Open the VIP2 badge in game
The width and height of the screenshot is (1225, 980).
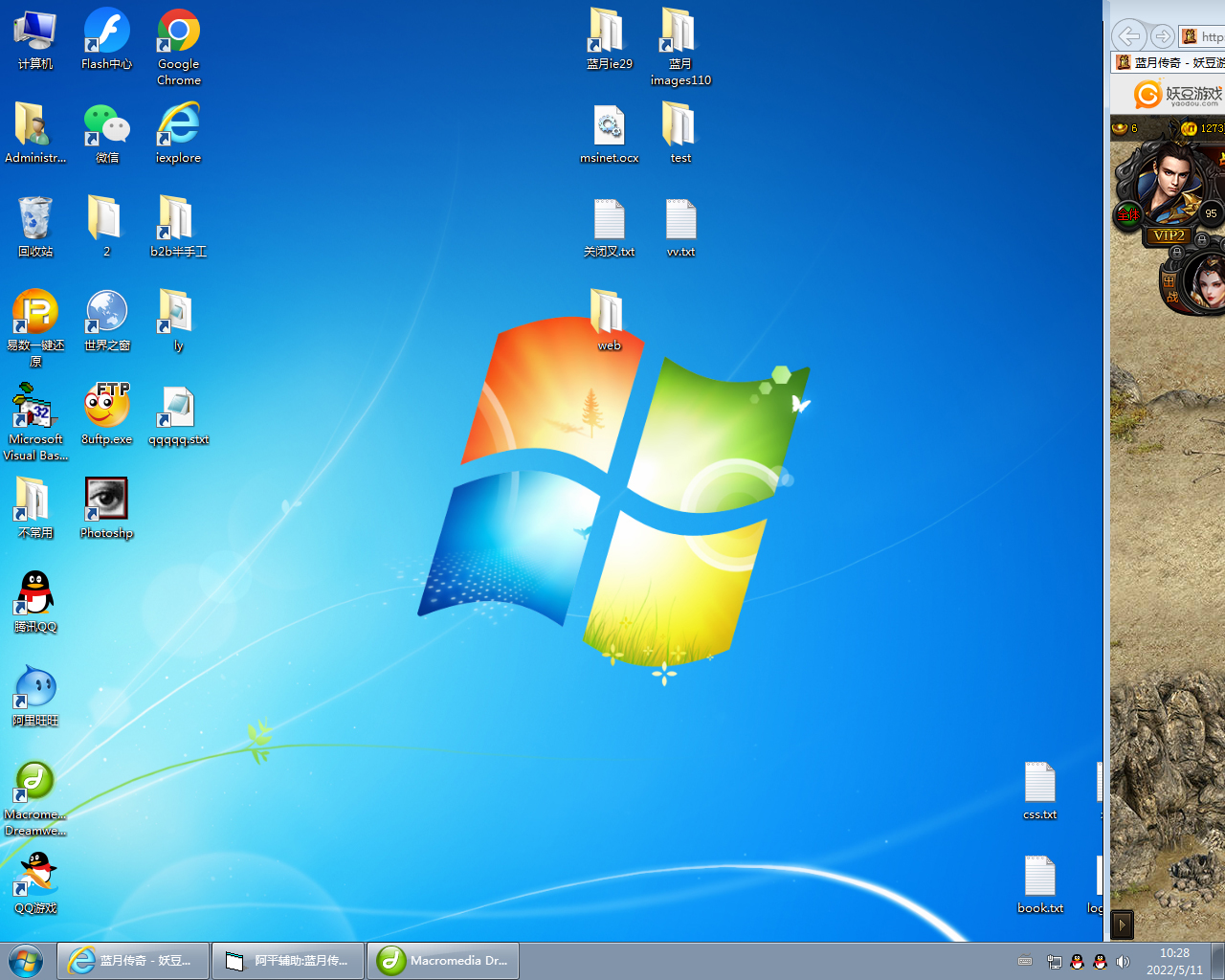pos(1169,235)
